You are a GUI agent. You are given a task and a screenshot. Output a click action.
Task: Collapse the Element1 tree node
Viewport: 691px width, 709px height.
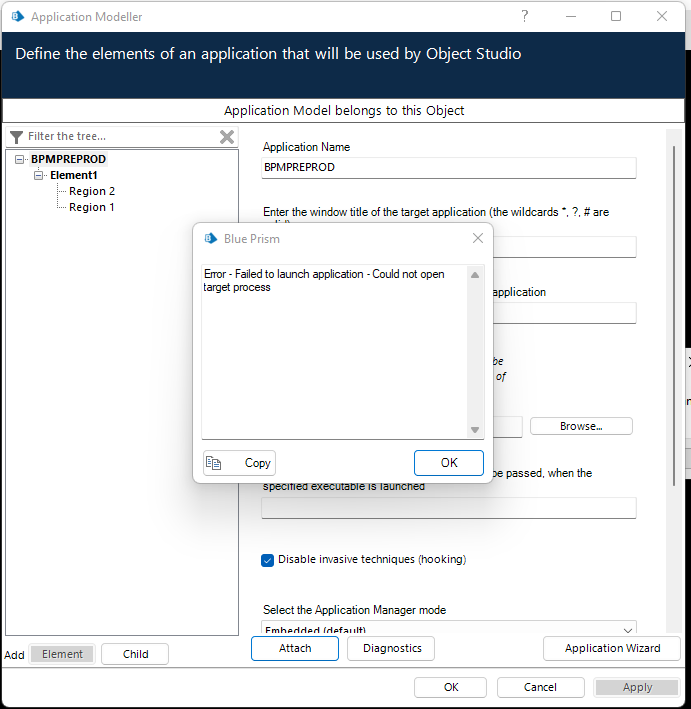point(38,175)
